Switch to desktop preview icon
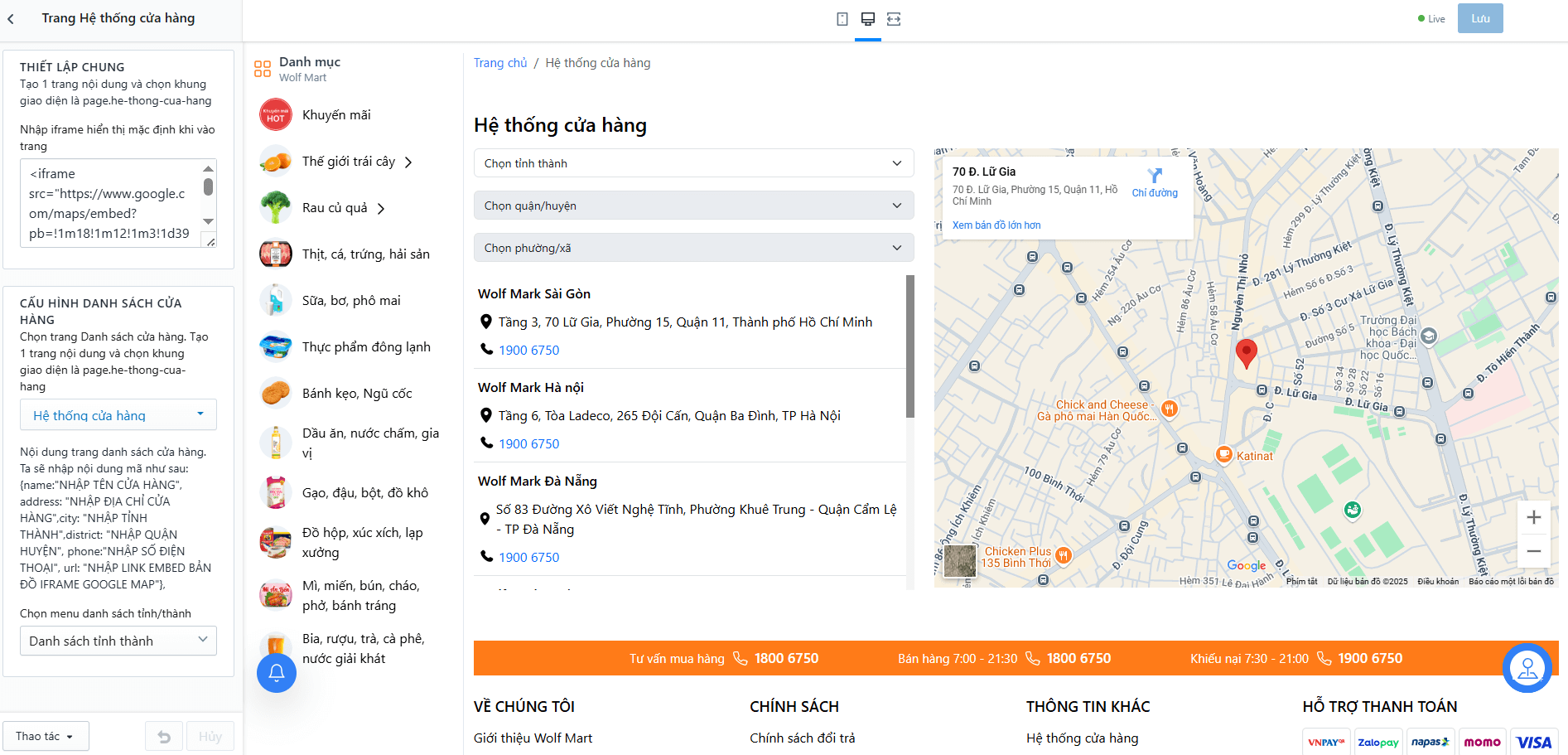This screenshot has height=755, width=1568. click(x=868, y=19)
